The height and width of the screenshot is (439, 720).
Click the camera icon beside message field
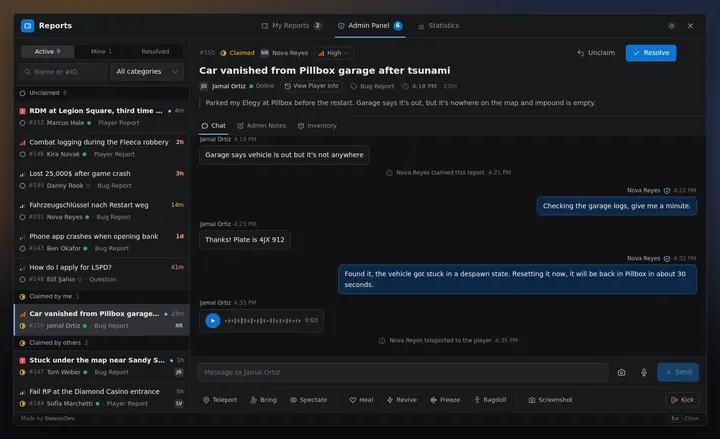coord(621,372)
